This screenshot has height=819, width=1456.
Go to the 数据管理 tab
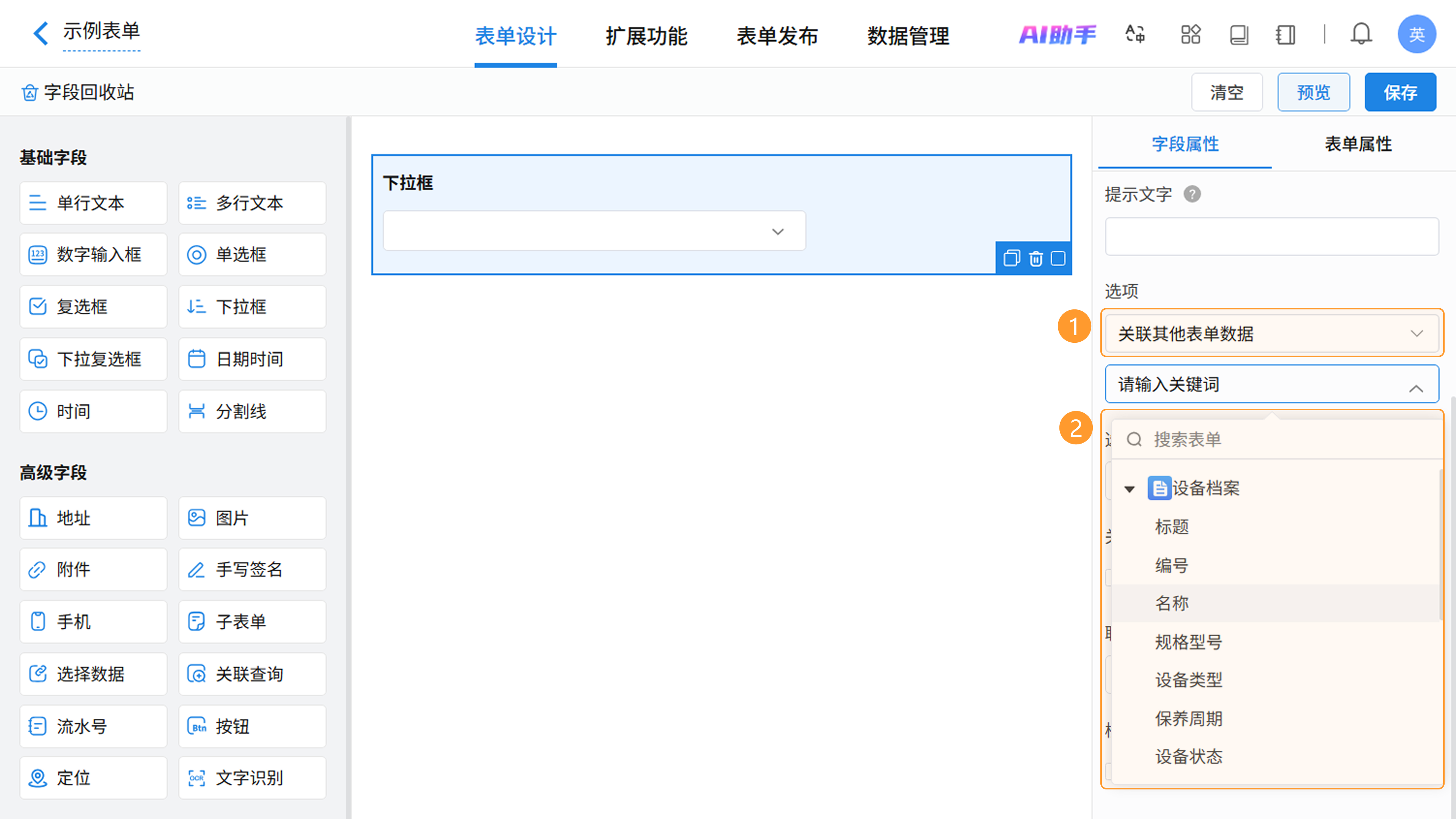(908, 36)
